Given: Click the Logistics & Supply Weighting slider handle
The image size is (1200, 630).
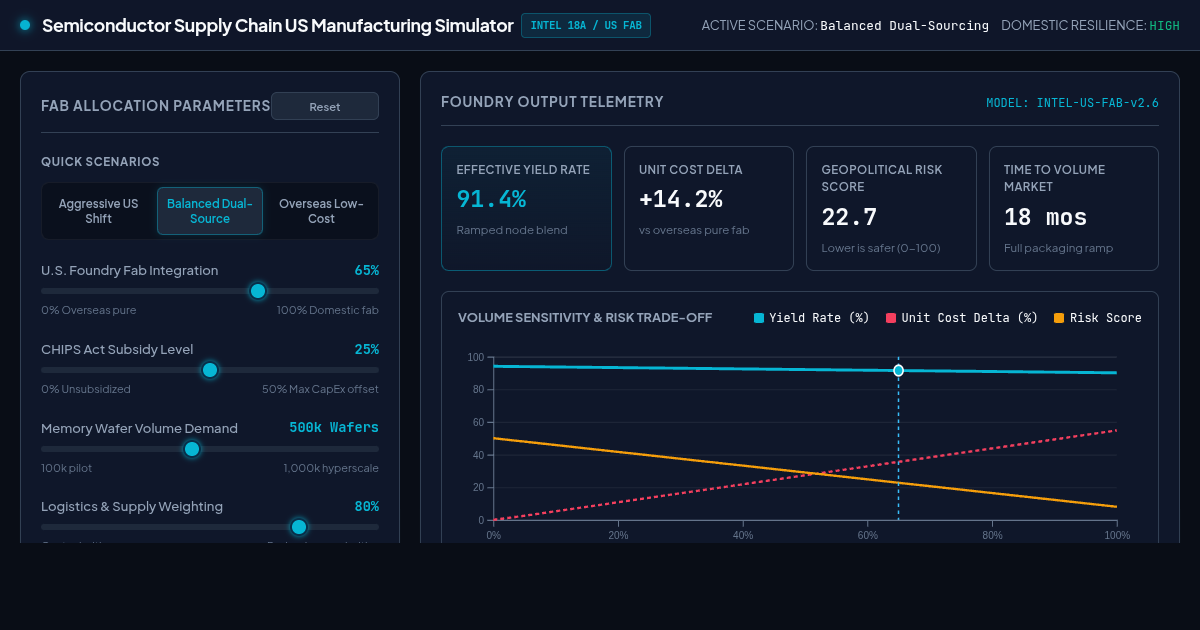Looking at the screenshot, I should [x=298, y=527].
